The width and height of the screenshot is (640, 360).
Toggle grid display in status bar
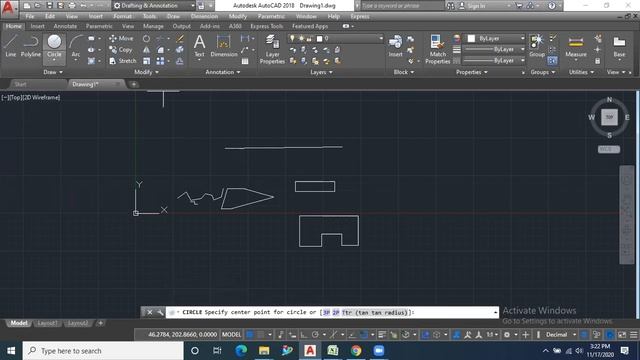(x=249, y=335)
